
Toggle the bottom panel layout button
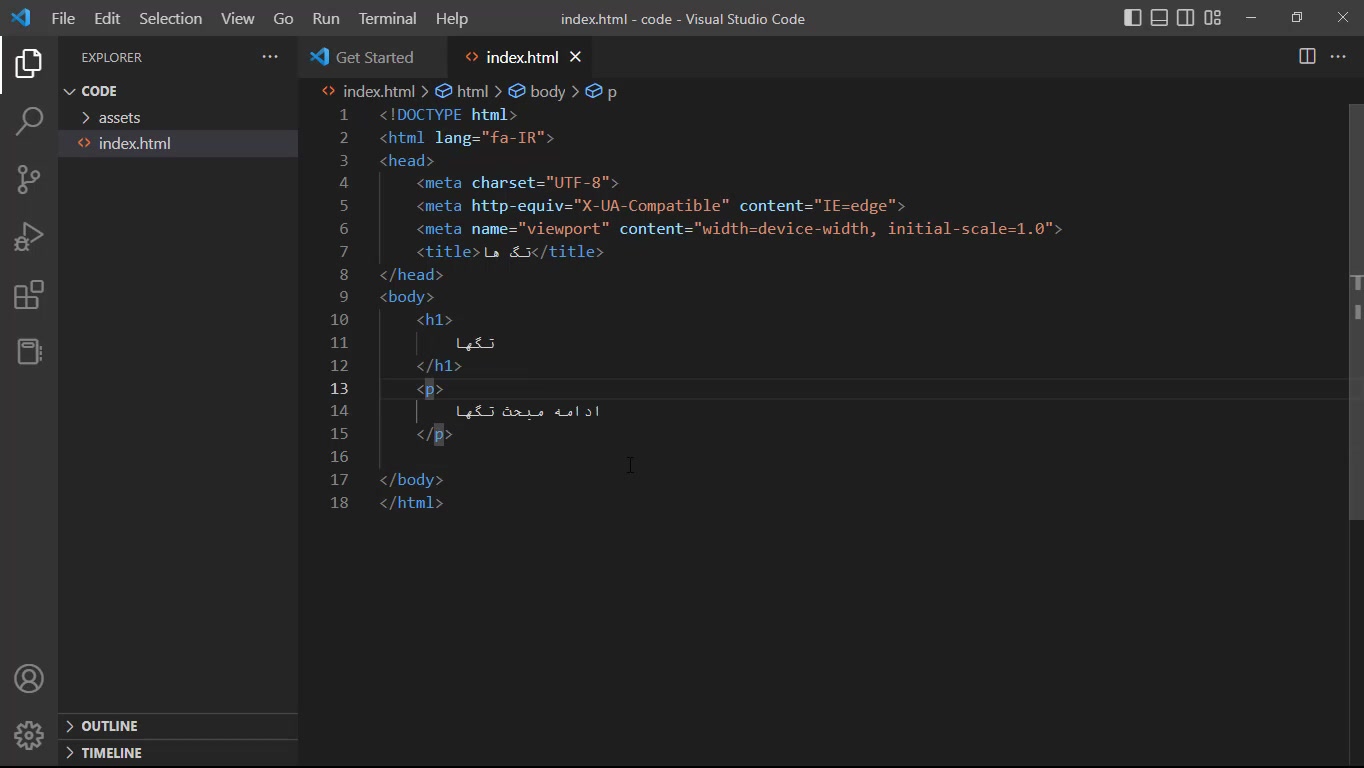click(x=1159, y=18)
